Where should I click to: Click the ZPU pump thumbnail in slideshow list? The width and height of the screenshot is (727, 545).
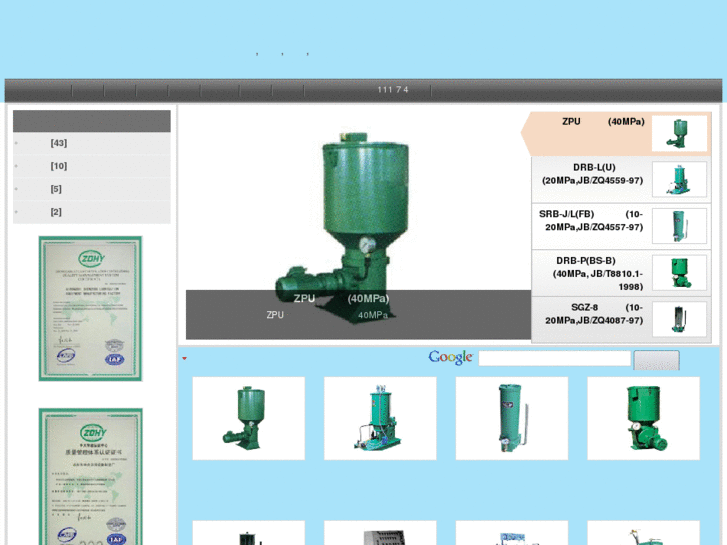pos(679,134)
